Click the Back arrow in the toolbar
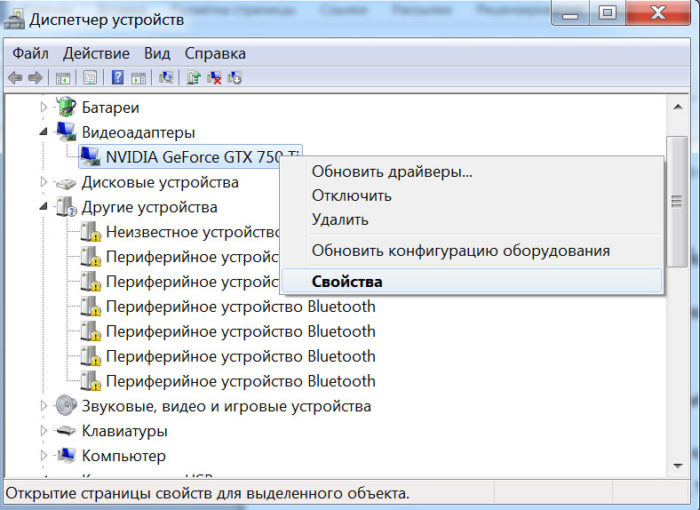Viewport: 700px width, 510px height. tap(15, 78)
